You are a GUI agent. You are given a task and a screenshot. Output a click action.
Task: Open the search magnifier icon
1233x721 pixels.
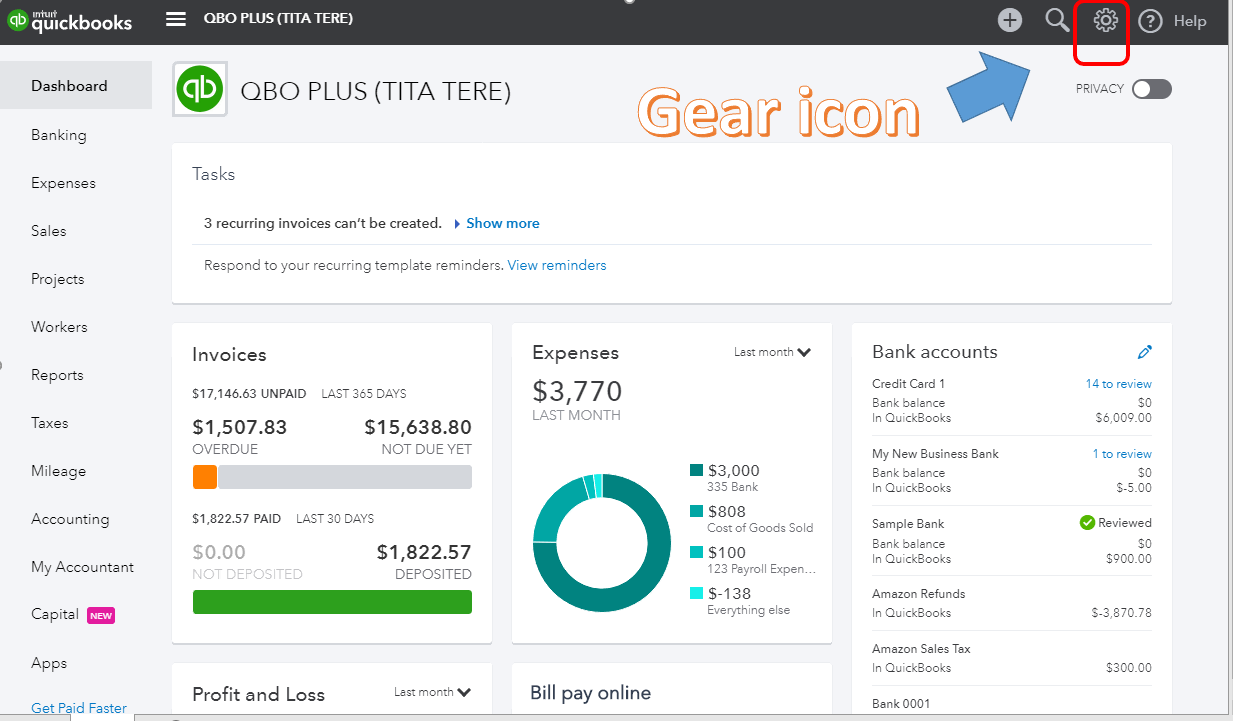1057,20
